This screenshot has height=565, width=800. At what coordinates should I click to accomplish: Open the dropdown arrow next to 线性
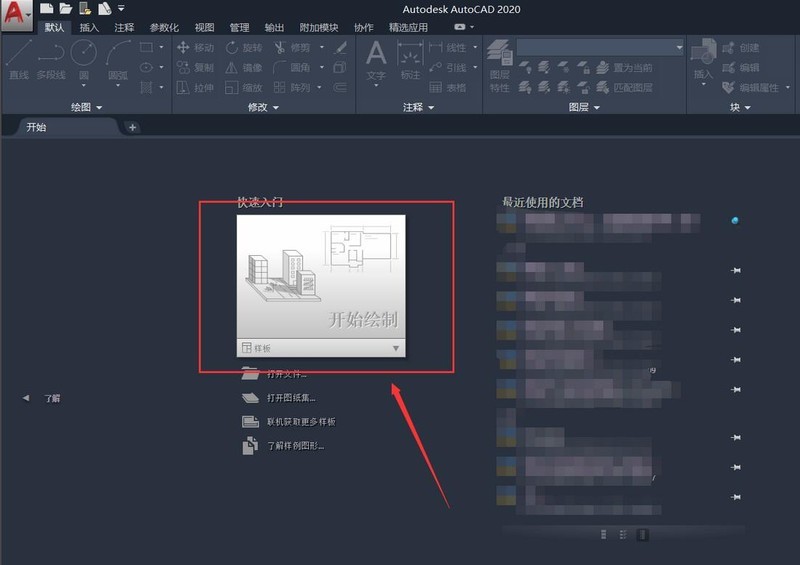[475, 47]
